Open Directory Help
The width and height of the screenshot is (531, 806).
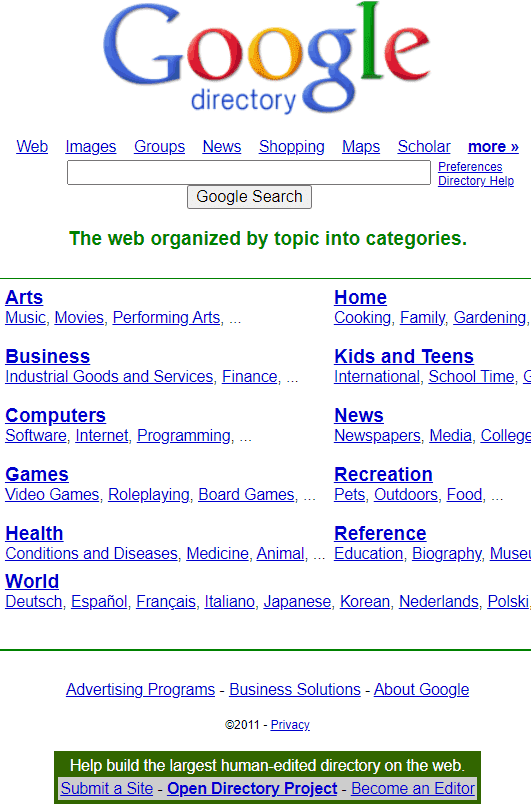(475, 181)
